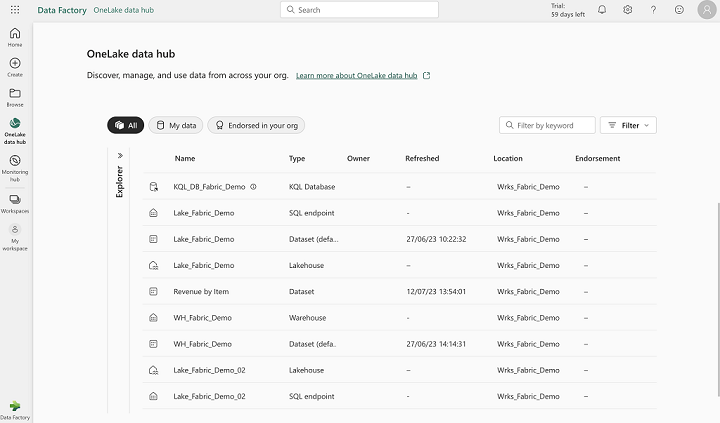Open the Filter dropdown
The height and width of the screenshot is (423, 720).
(x=628, y=125)
